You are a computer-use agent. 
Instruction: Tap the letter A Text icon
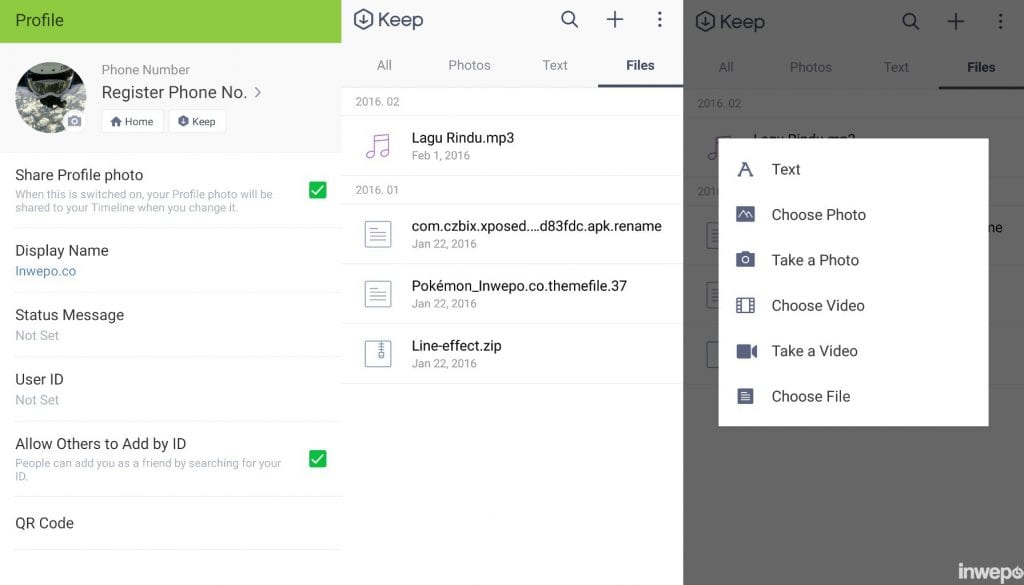coord(745,170)
